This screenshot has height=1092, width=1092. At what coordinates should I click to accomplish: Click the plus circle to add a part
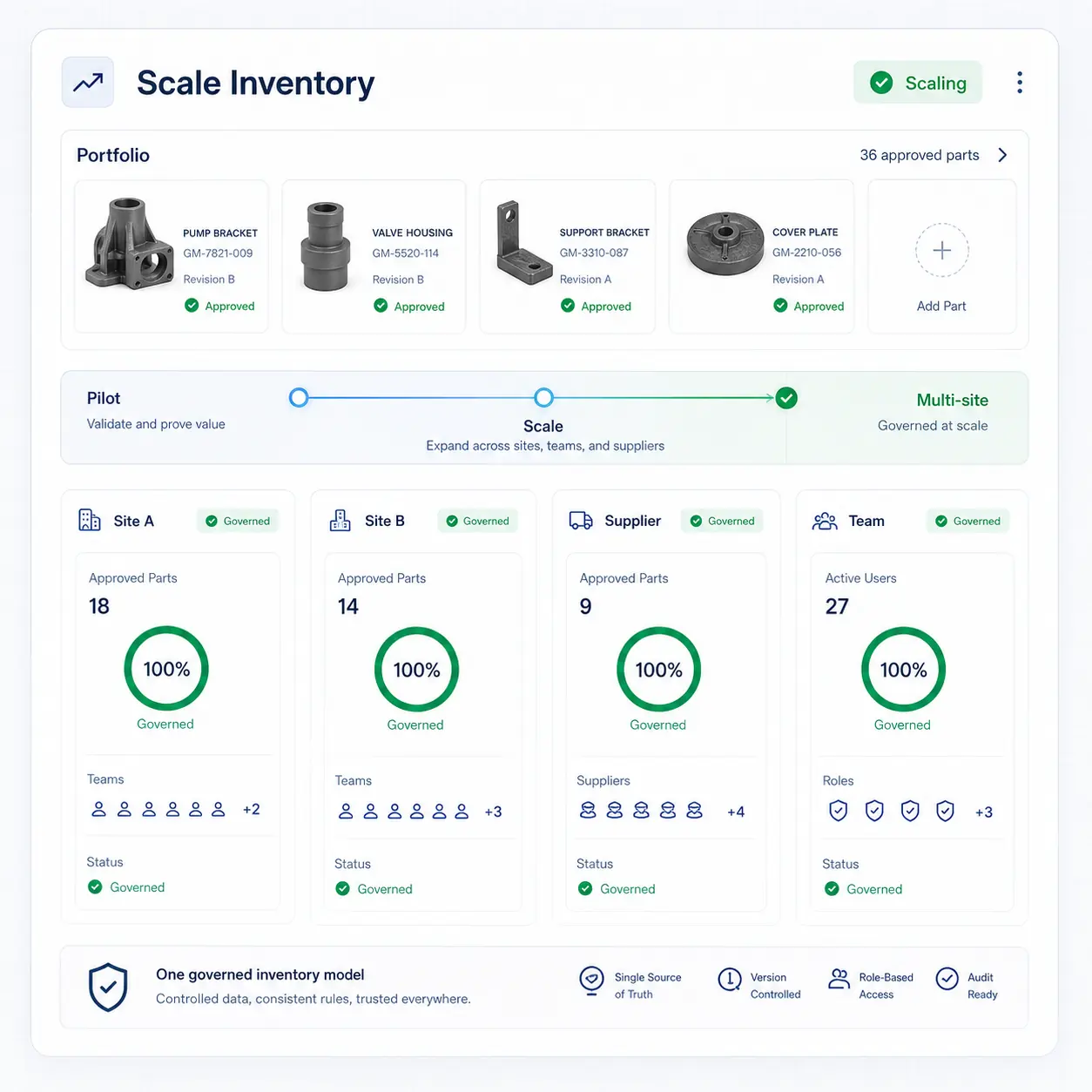[942, 251]
